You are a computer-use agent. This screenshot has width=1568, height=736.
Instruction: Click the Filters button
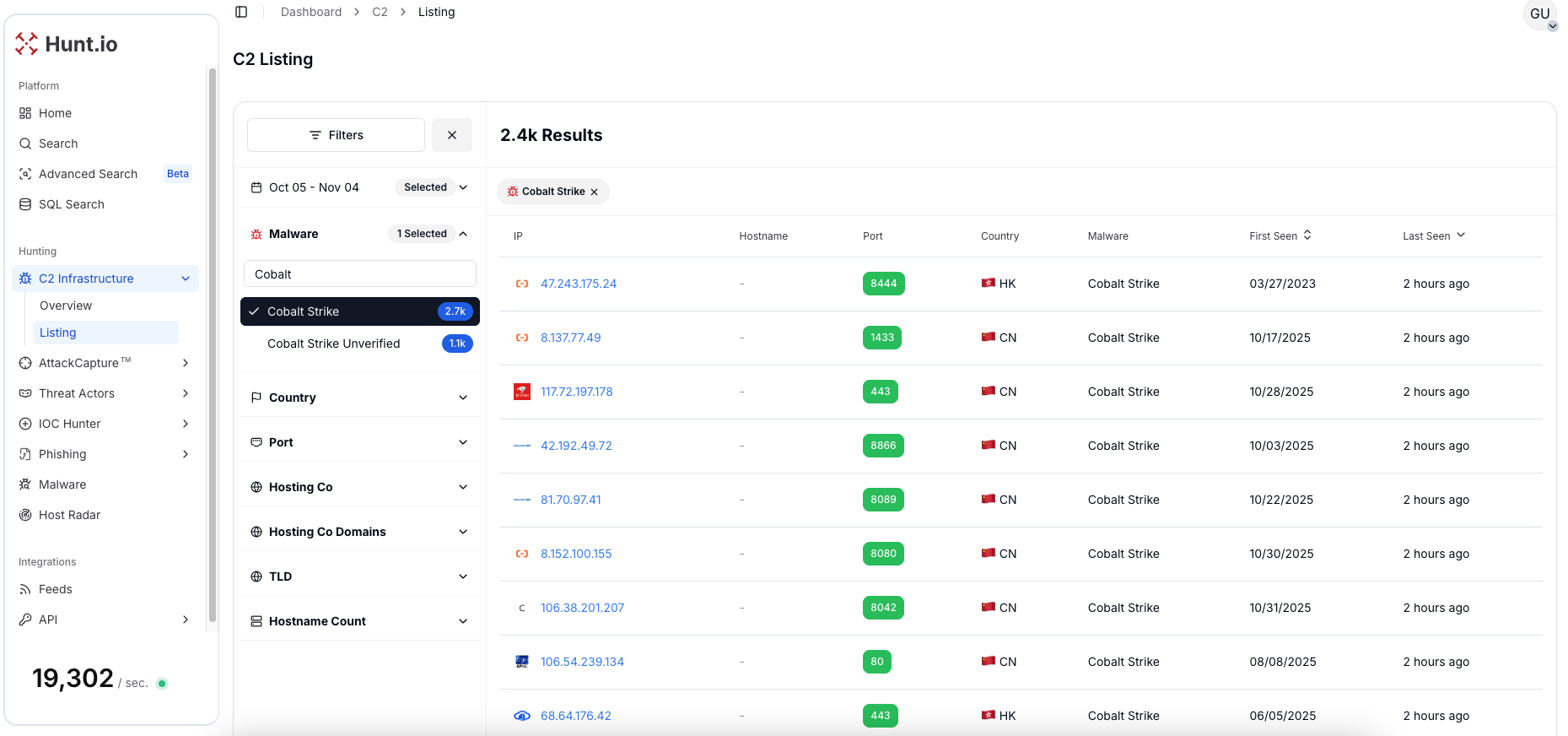[336, 135]
